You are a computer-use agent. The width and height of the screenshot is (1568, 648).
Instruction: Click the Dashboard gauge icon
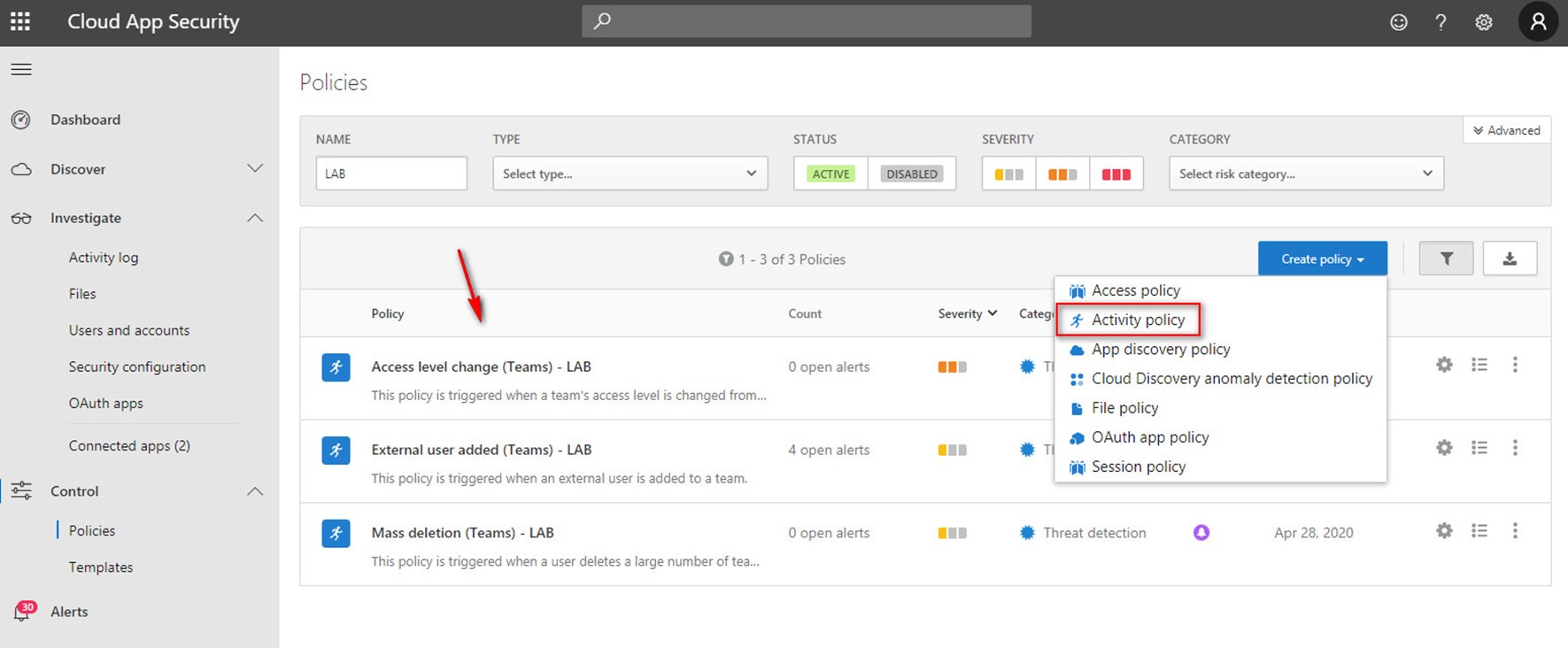tap(21, 120)
